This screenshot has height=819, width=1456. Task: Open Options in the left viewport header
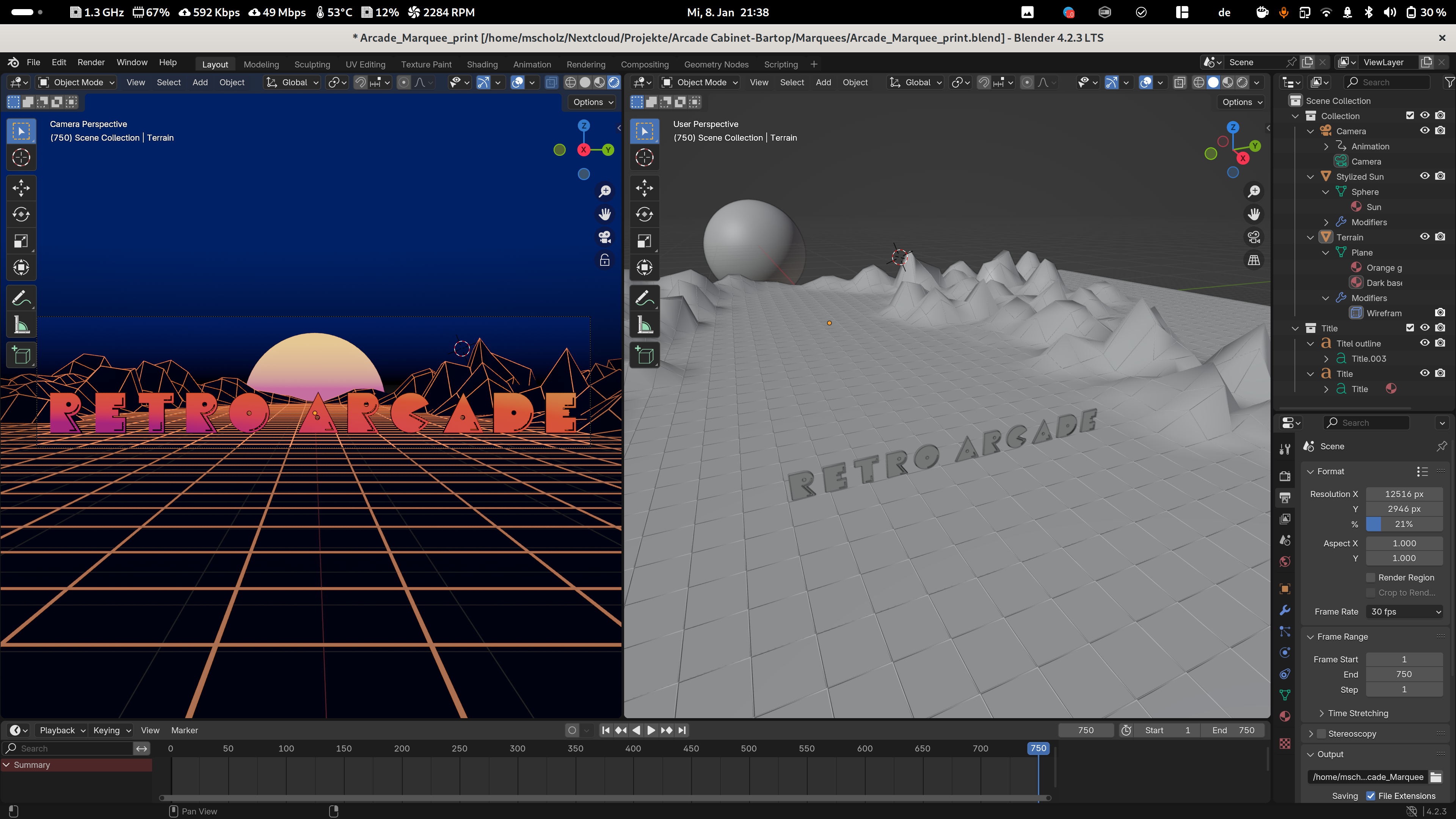[x=593, y=102]
